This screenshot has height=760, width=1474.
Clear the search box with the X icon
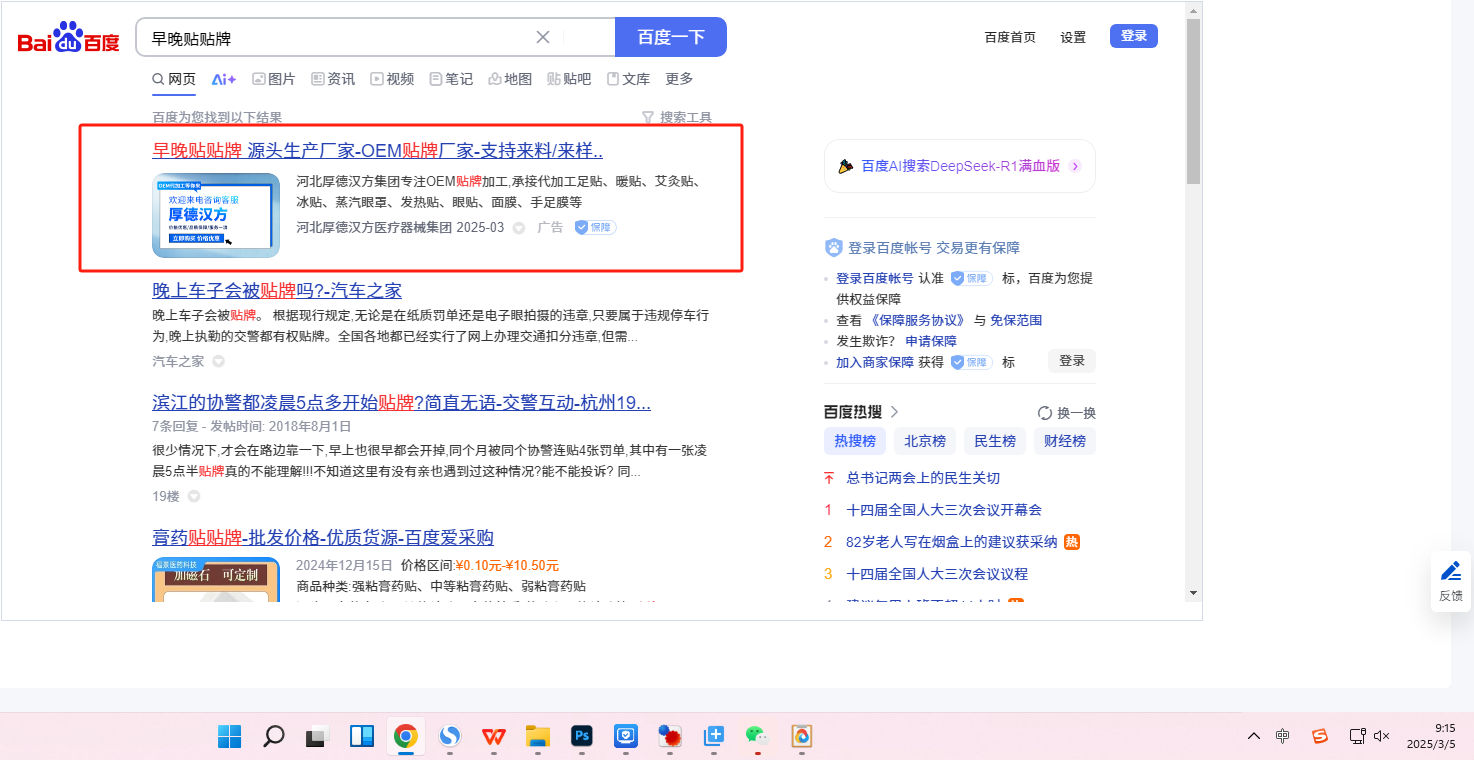click(x=543, y=38)
